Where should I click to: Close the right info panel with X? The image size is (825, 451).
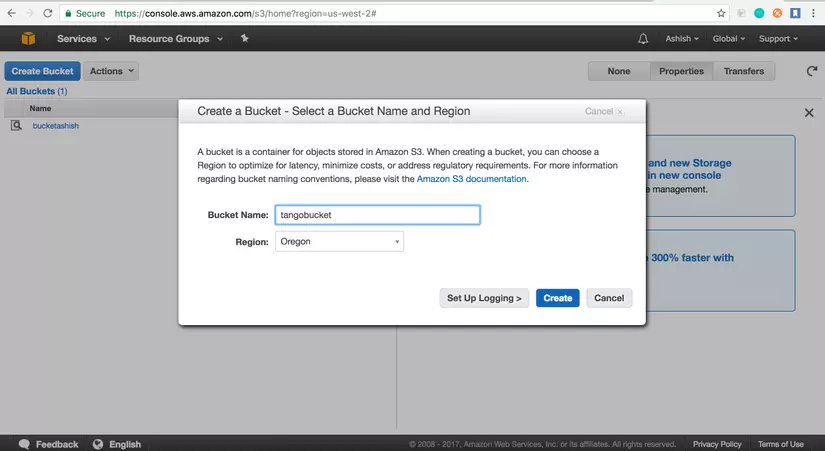[x=809, y=113]
